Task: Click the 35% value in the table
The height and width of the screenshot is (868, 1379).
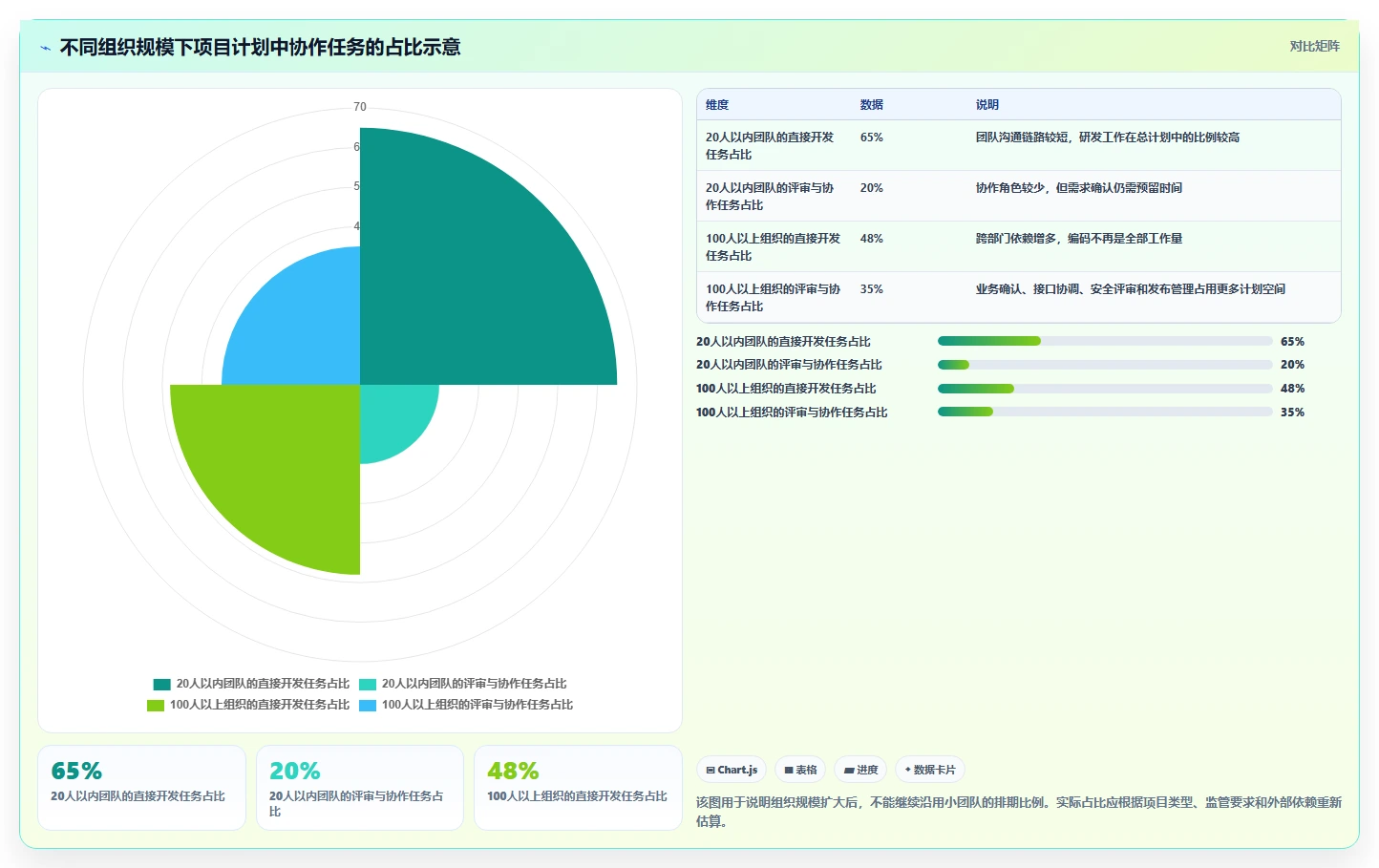Action: point(871,289)
